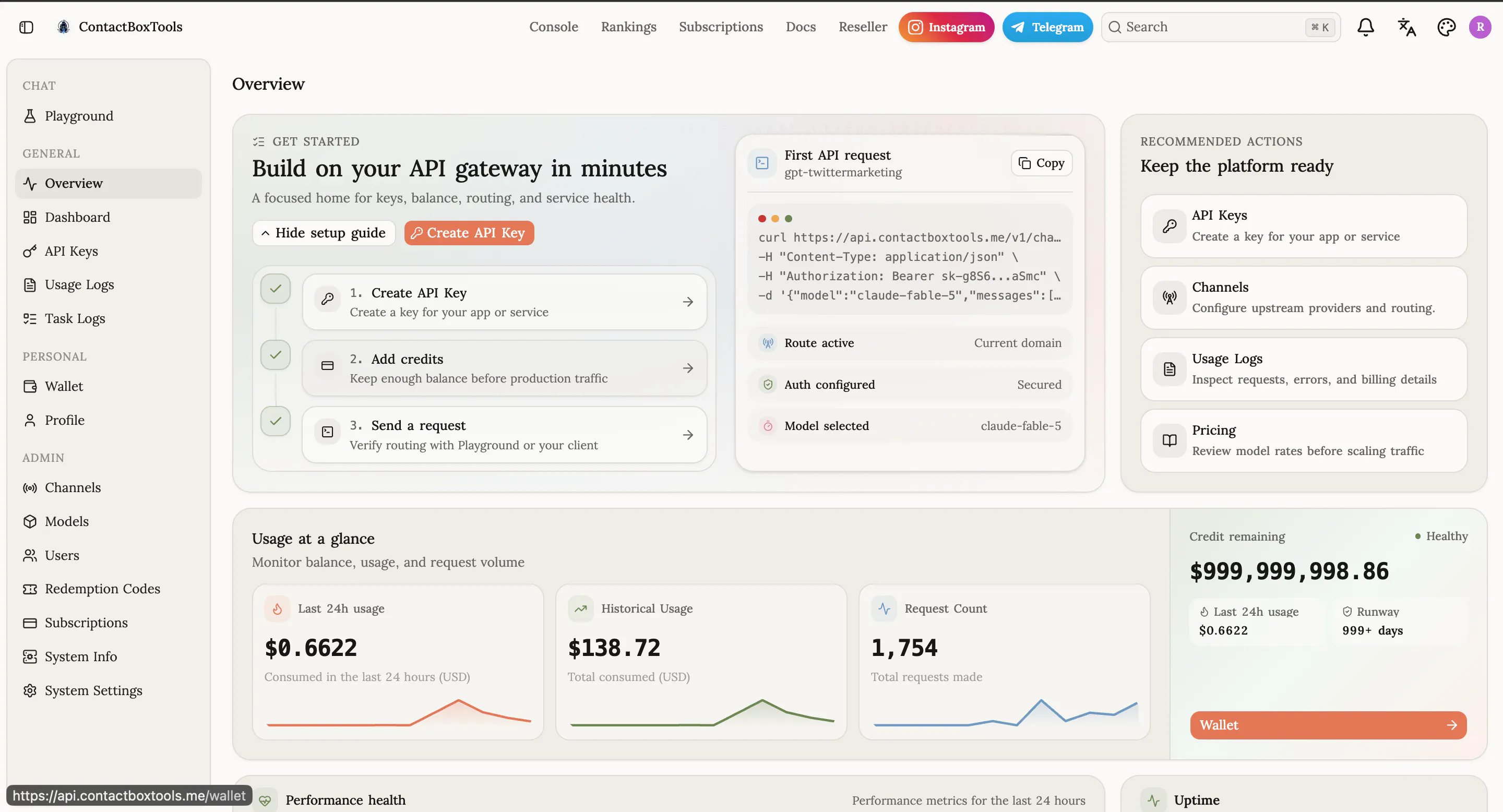This screenshot has width=1503, height=812.
Task: Click the API Keys key icon in sidebar
Action: tap(30, 251)
